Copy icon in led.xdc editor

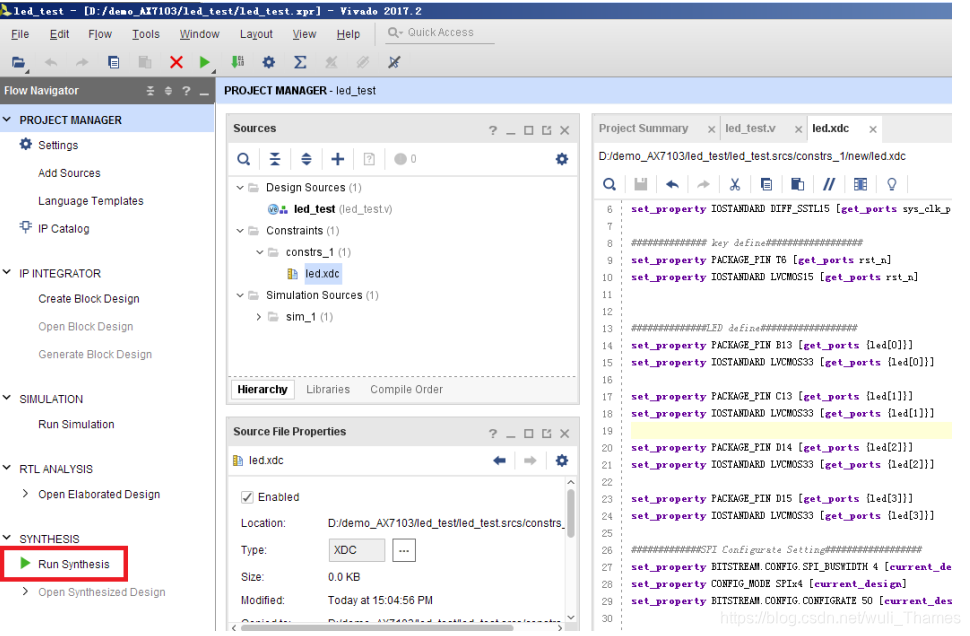[x=766, y=184]
